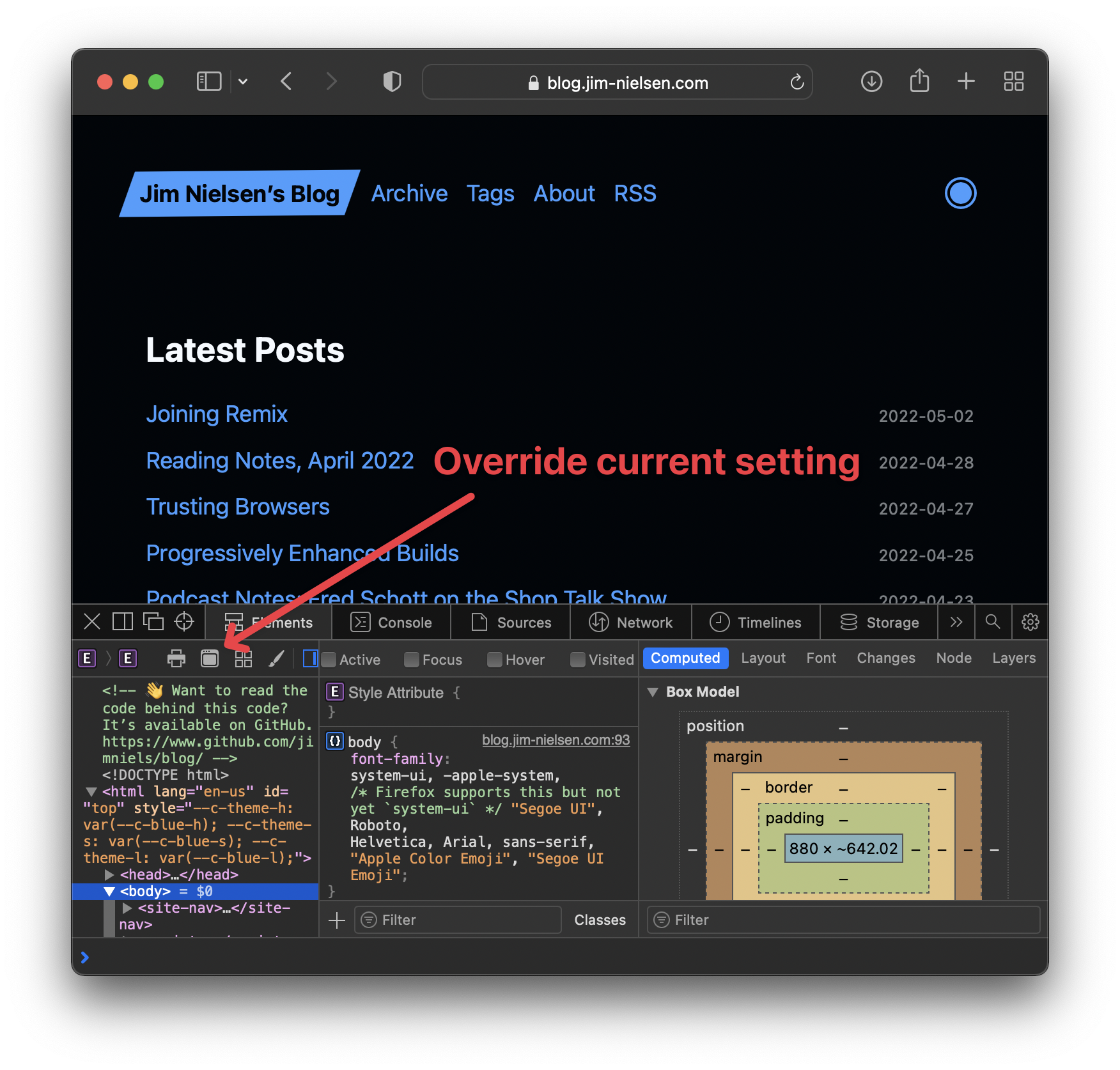Select the Font sidebar tab
1120x1070 pixels.
(821, 658)
